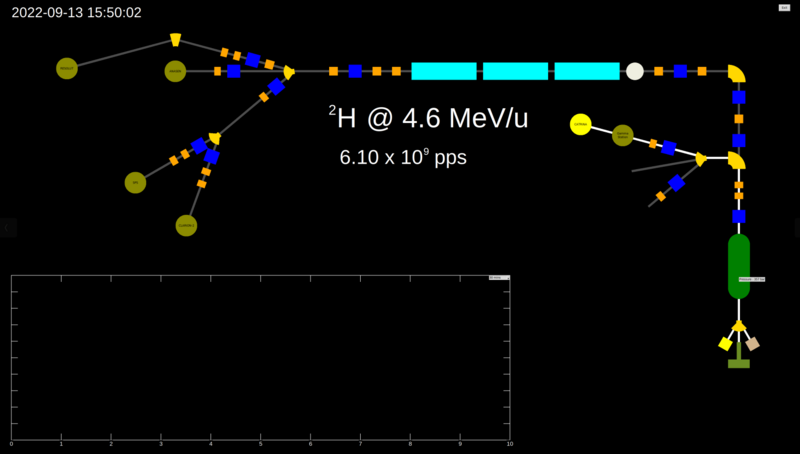Click orange element next to ANASEN circle
The height and width of the screenshot is (454, 800).
(217, 71)
